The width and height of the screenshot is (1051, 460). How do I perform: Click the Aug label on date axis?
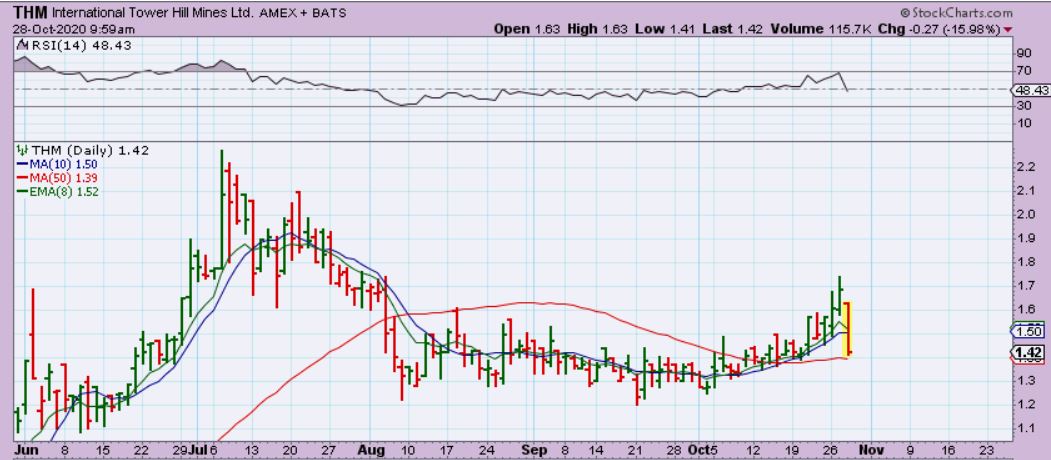[x=372, y=451]
